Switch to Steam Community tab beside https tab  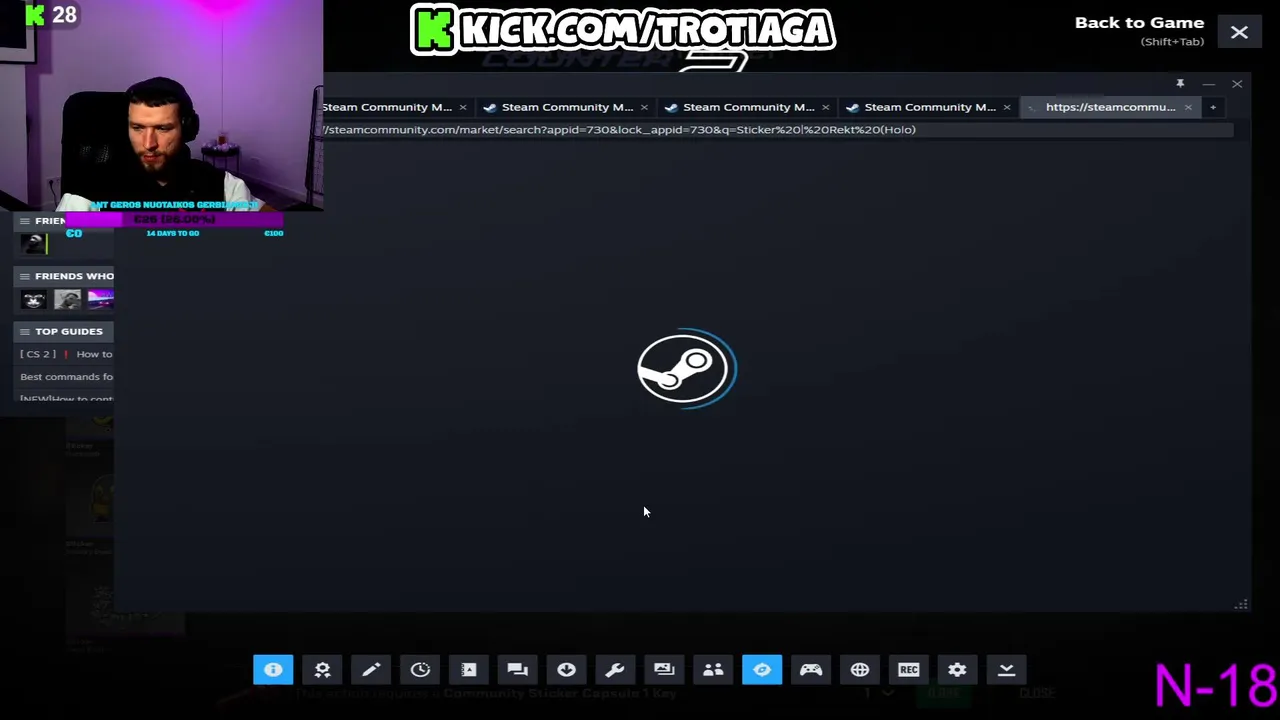pos(929,107)
